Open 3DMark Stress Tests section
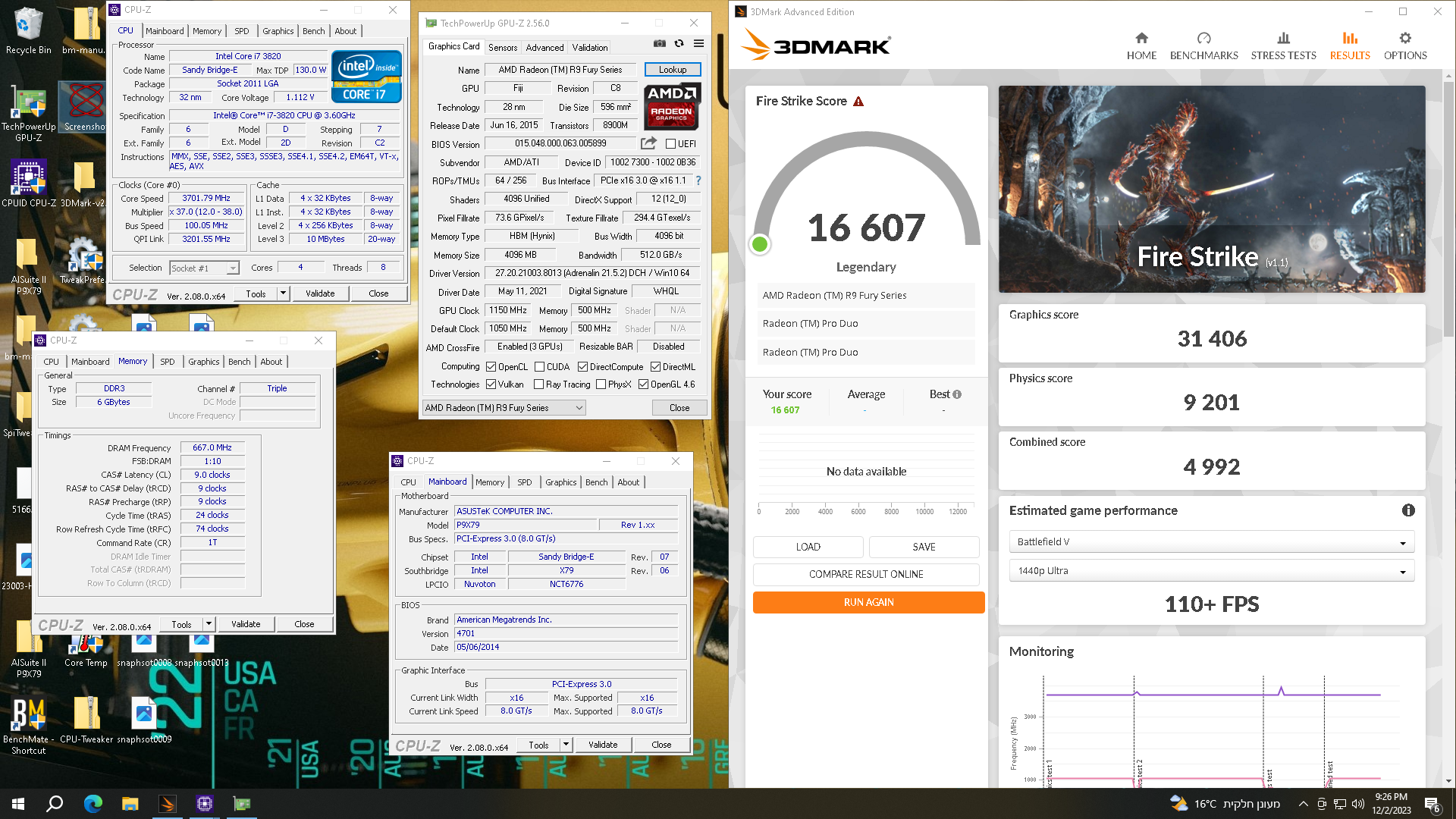1456x819 pixels. [1283, 45]
